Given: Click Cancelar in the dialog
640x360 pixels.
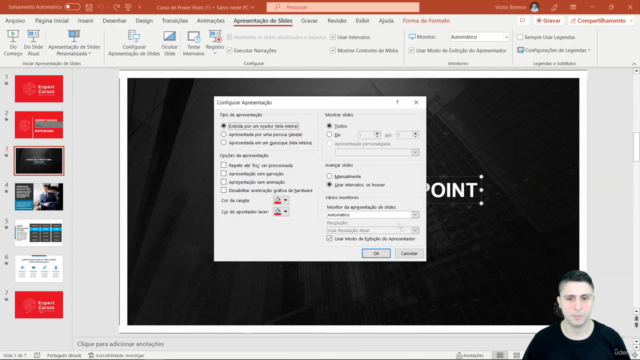Looking at the screenshot, I should click(409, 253).
